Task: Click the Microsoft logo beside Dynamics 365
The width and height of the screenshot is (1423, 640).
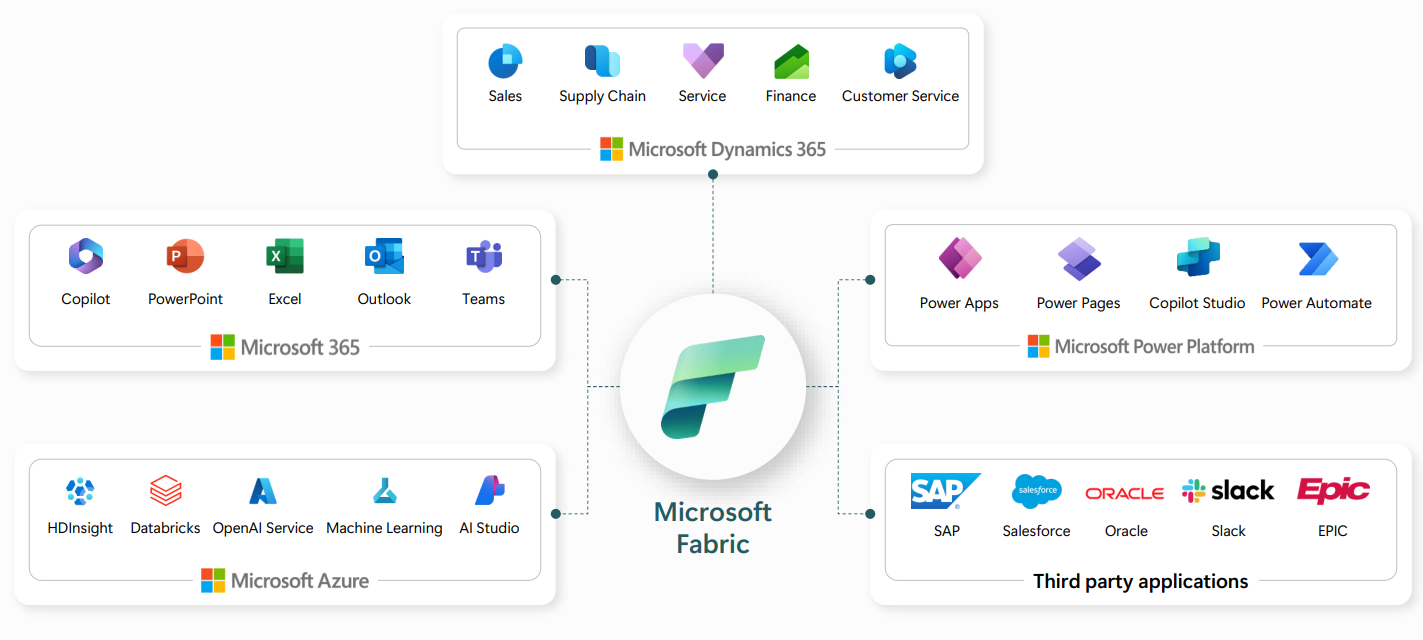Action: (x=612, y=149)
